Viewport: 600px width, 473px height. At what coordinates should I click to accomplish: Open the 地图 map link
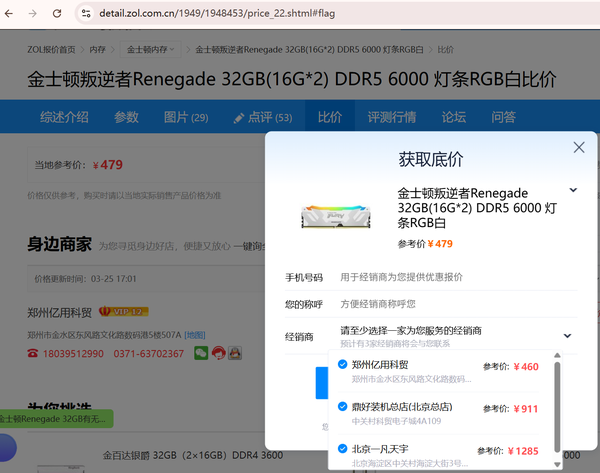pos(195,335)
